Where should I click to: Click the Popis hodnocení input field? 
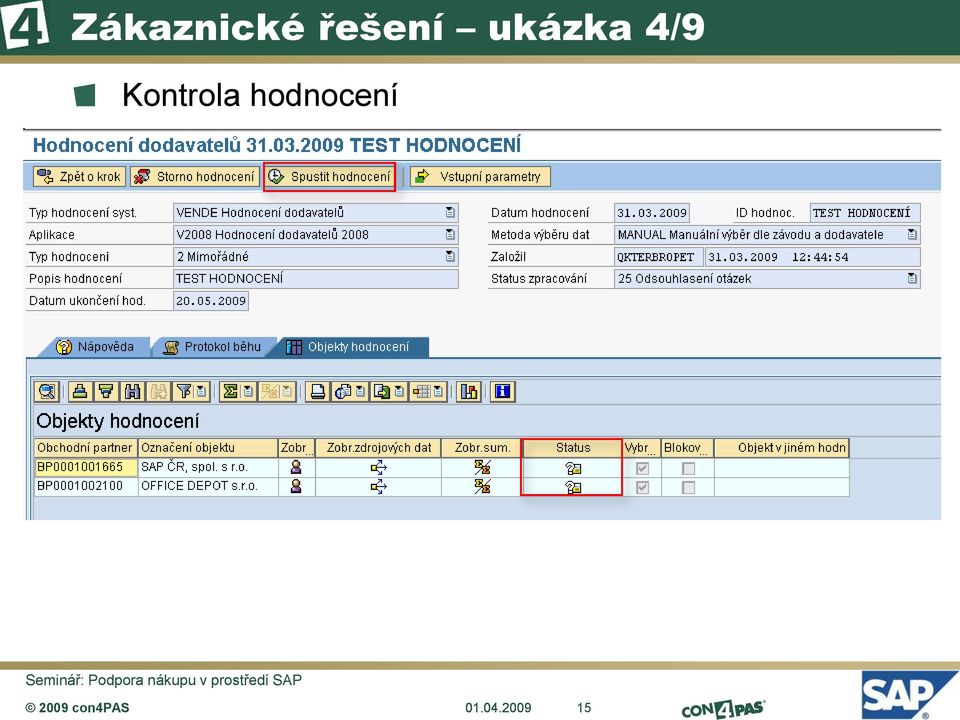pyautogui.click(x=315, y=279)
